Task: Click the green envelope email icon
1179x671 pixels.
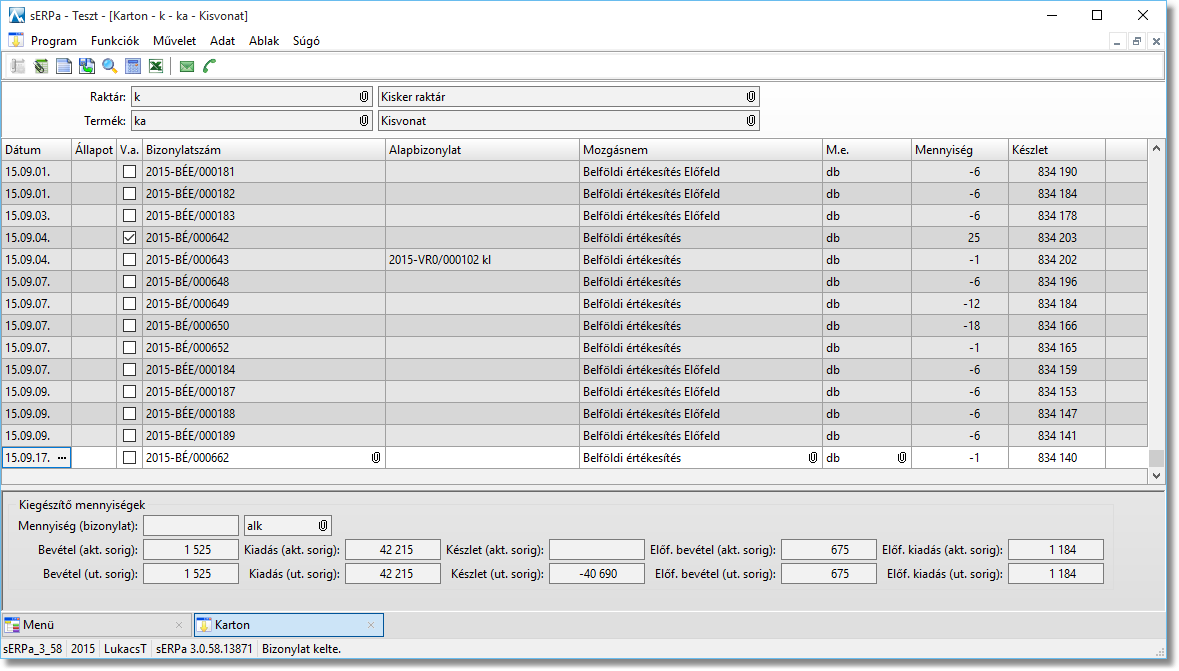Action: [x=187, y=67]
